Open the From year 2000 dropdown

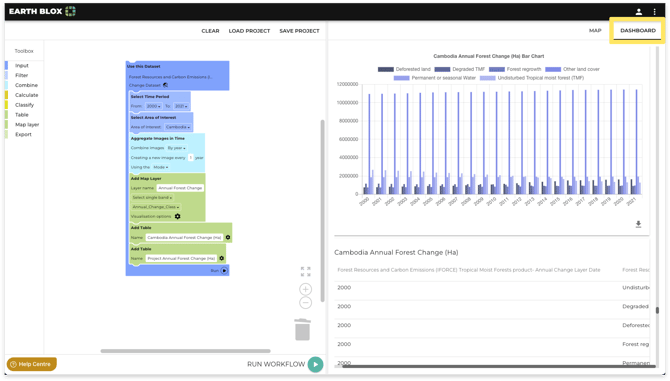coord(153,106)
